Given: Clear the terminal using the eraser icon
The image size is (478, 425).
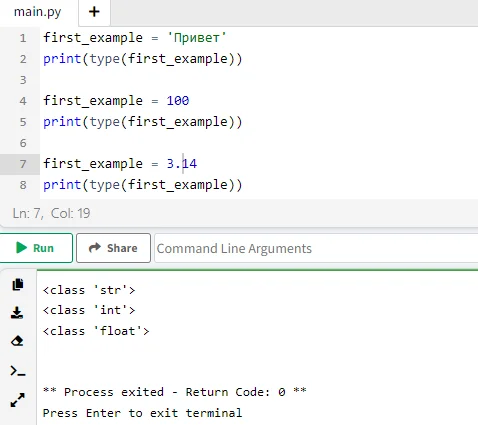Looking at the screenshot, I should click(17, 341).
